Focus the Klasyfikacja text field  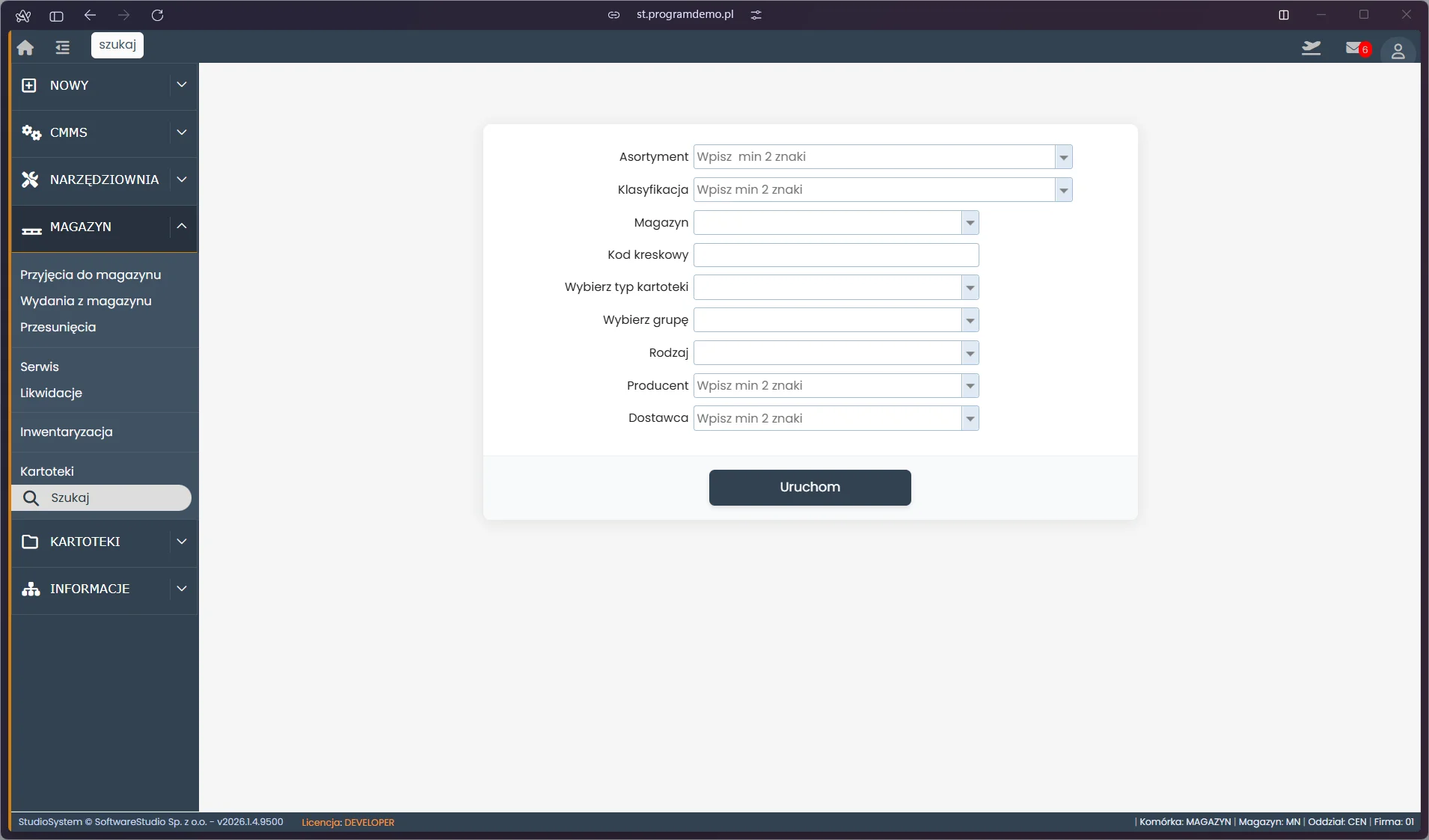[874, 190]
